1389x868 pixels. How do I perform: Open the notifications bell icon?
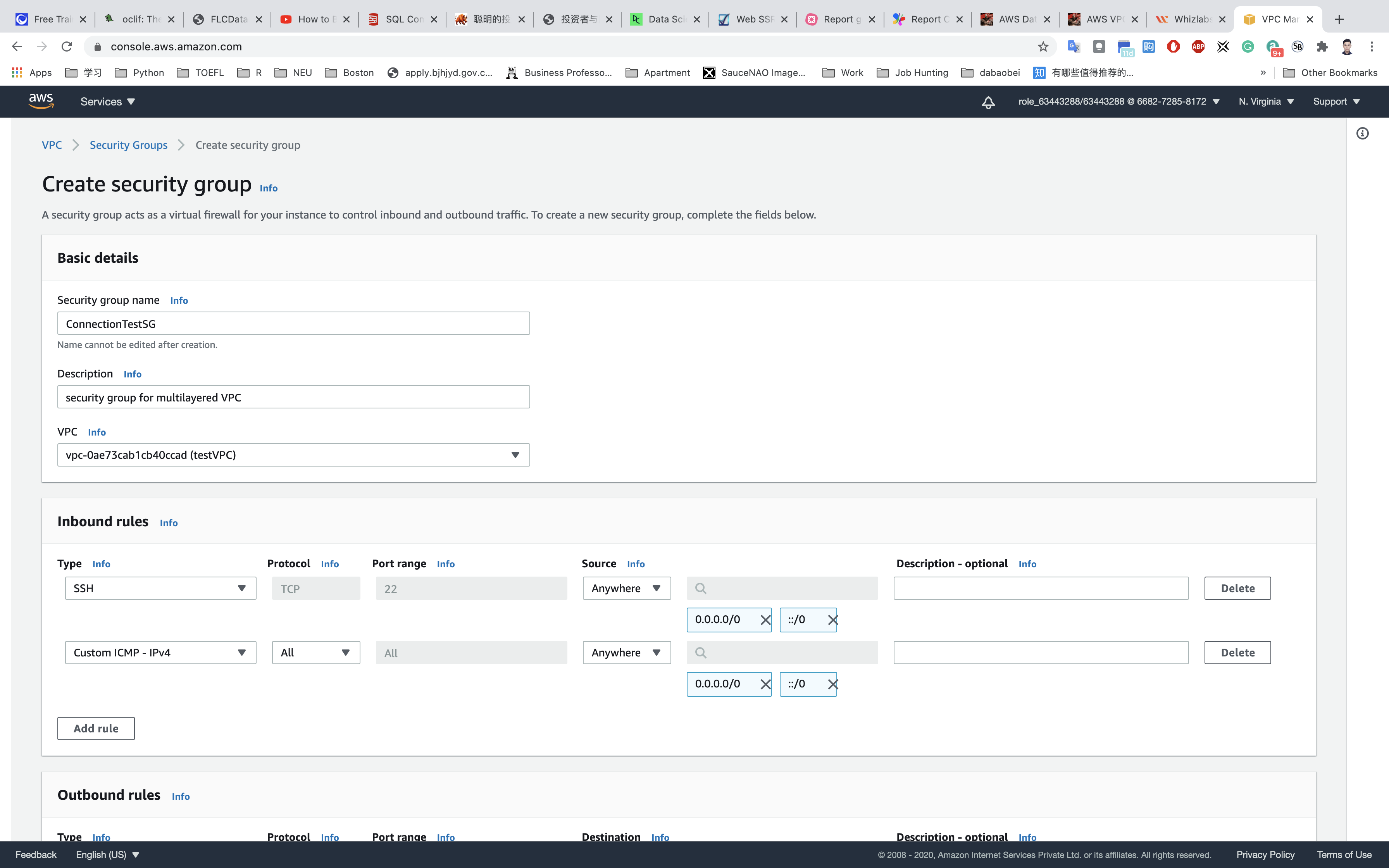(988, 102)
